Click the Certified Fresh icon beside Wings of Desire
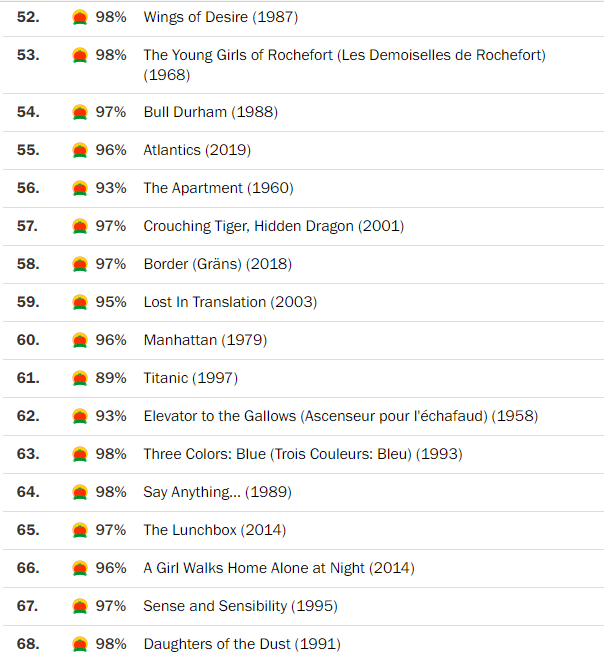The image size is (604, 657). coord(80,18)
